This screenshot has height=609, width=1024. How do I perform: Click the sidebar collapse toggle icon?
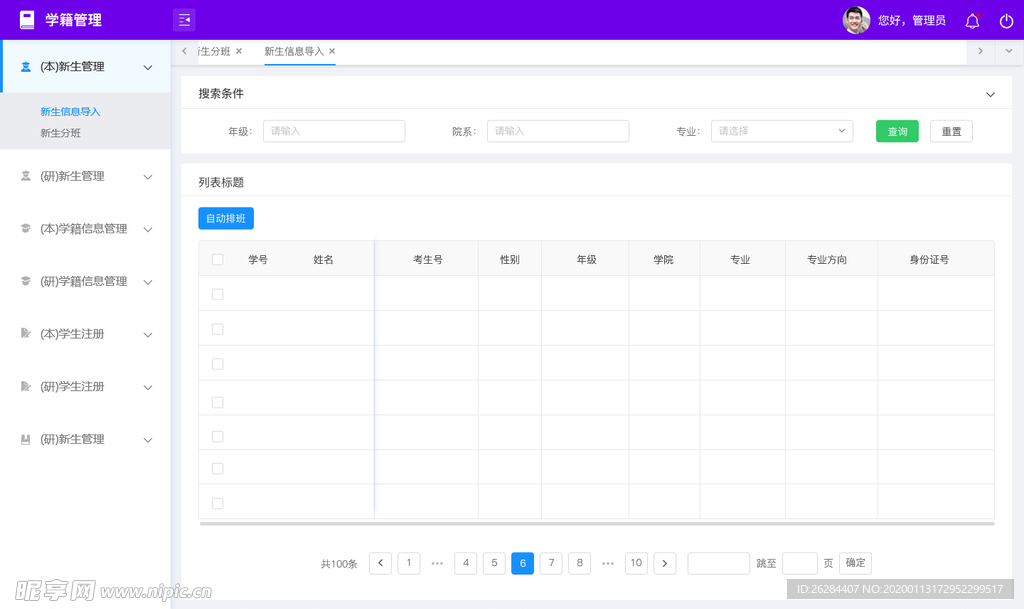point(184,20)
